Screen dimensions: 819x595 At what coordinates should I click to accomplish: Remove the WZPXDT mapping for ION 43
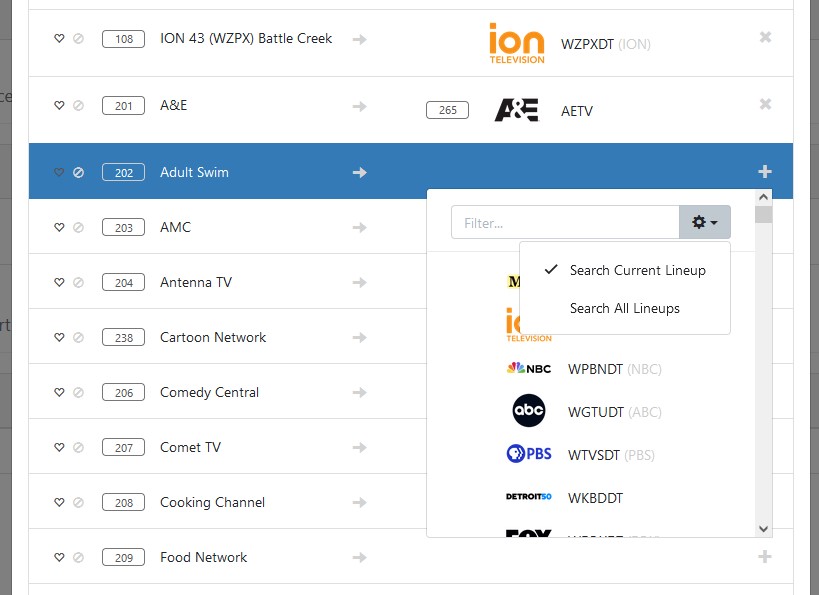[x=765, y=38]
